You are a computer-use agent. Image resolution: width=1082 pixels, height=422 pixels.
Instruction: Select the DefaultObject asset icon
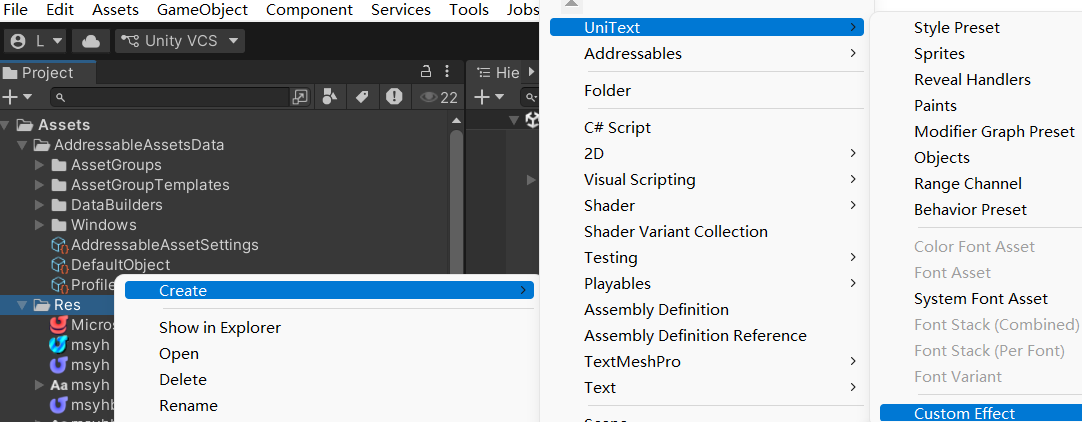pyautogui.click(x=59, y=265)
